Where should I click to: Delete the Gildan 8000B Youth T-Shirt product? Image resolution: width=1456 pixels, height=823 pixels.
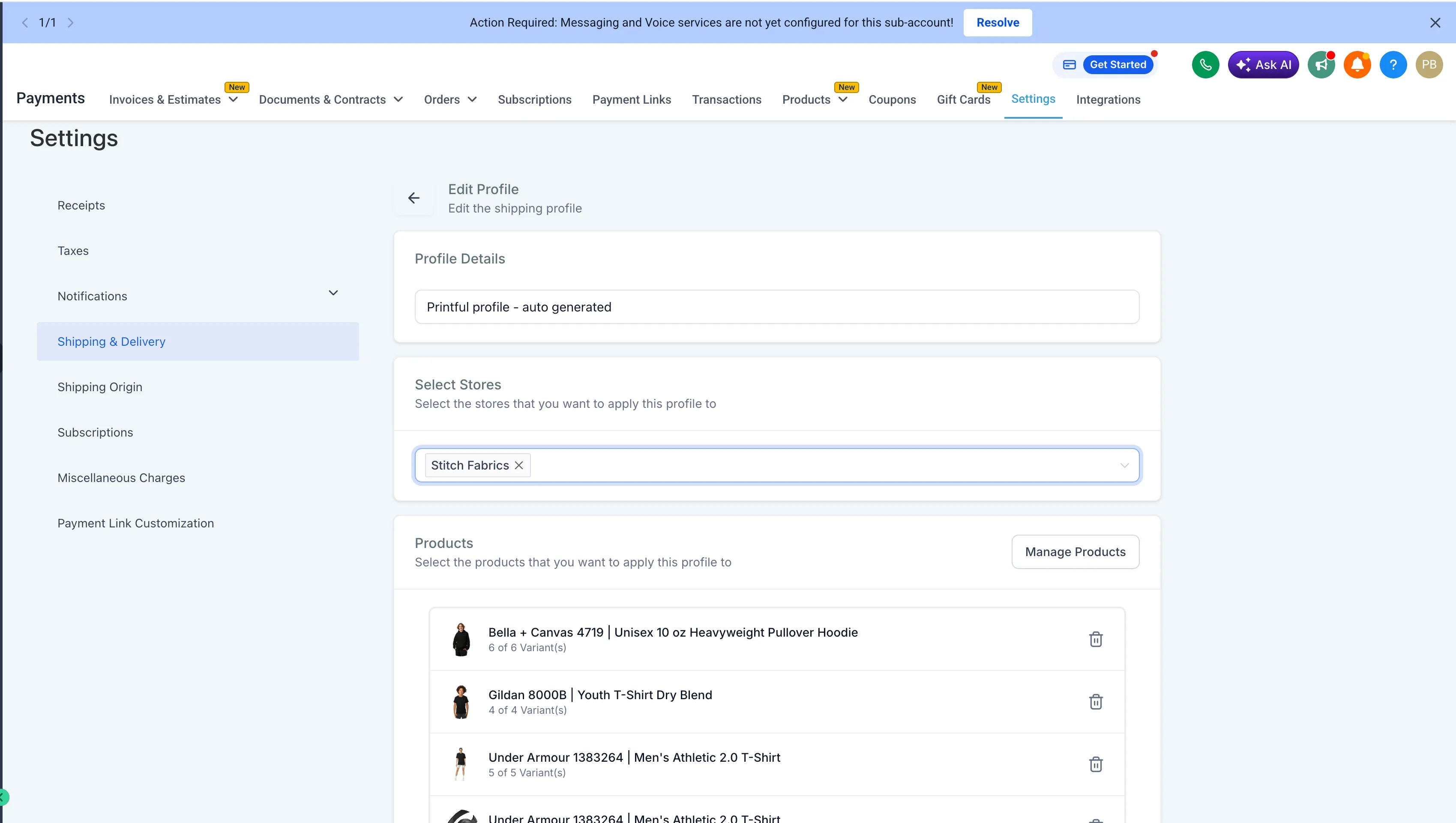1095,701
